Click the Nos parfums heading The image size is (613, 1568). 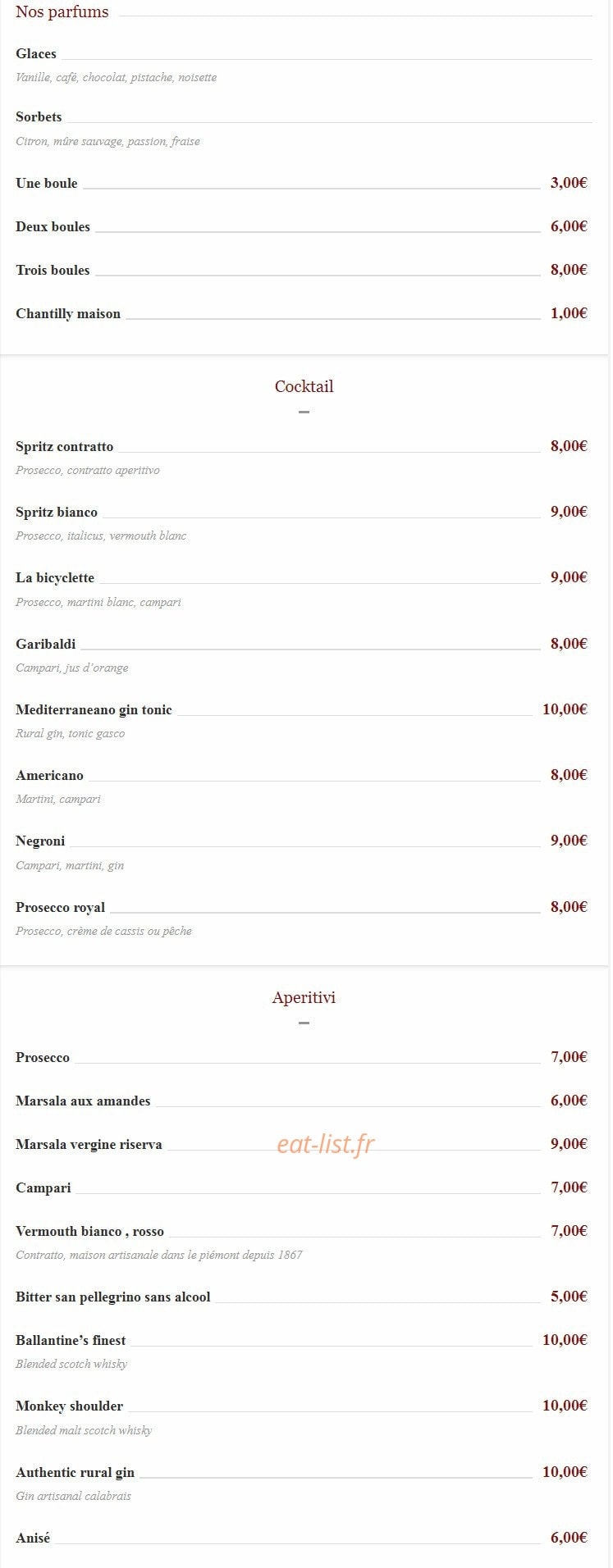(x=62, y=12)
